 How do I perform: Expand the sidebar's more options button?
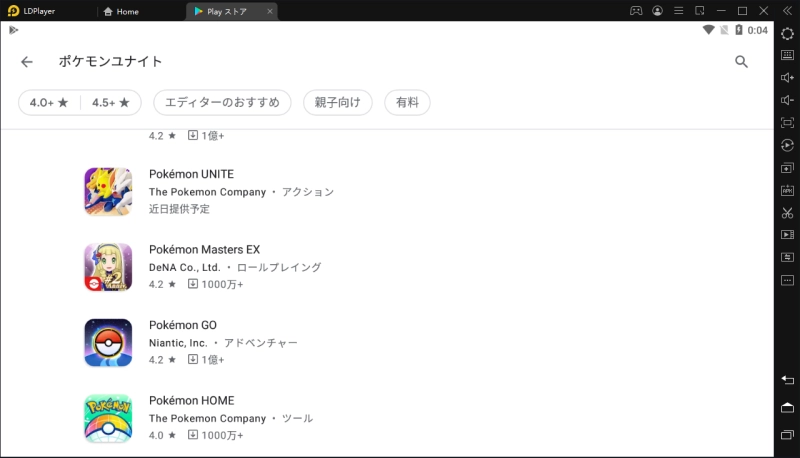[787, 280]
